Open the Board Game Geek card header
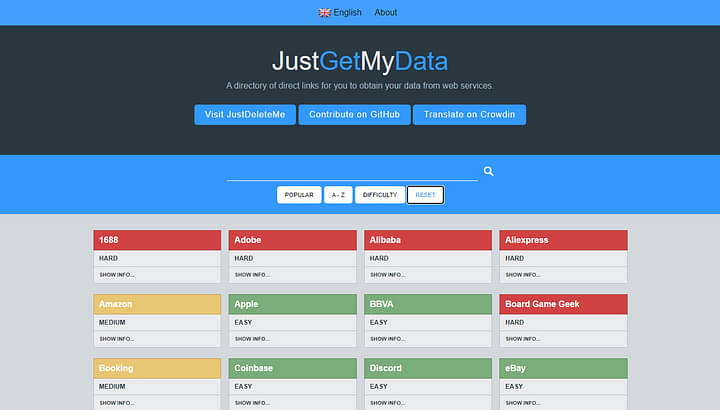The width and height of the screenshot is (720, 410). coord(563,304)
